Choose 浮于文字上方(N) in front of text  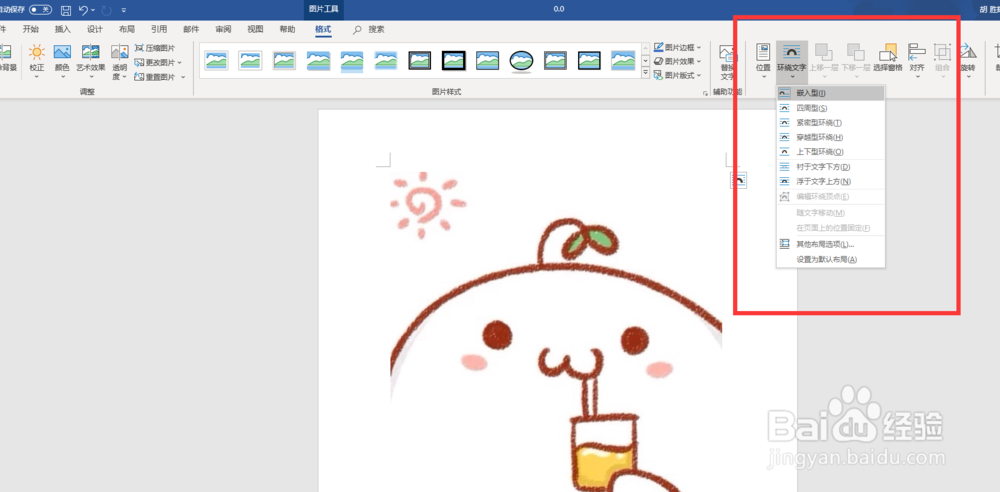tap(830, 182)
